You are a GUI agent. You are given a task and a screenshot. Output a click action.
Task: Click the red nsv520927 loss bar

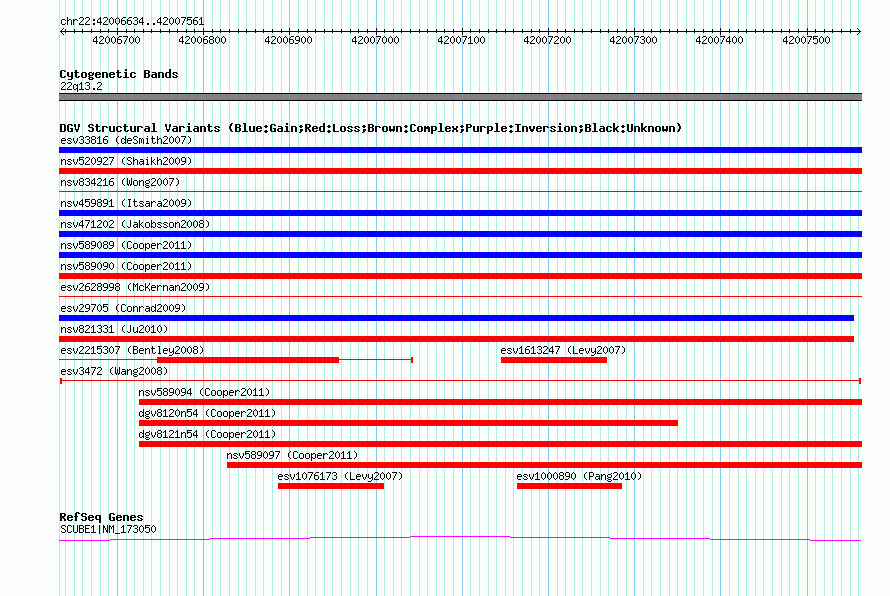460,171
